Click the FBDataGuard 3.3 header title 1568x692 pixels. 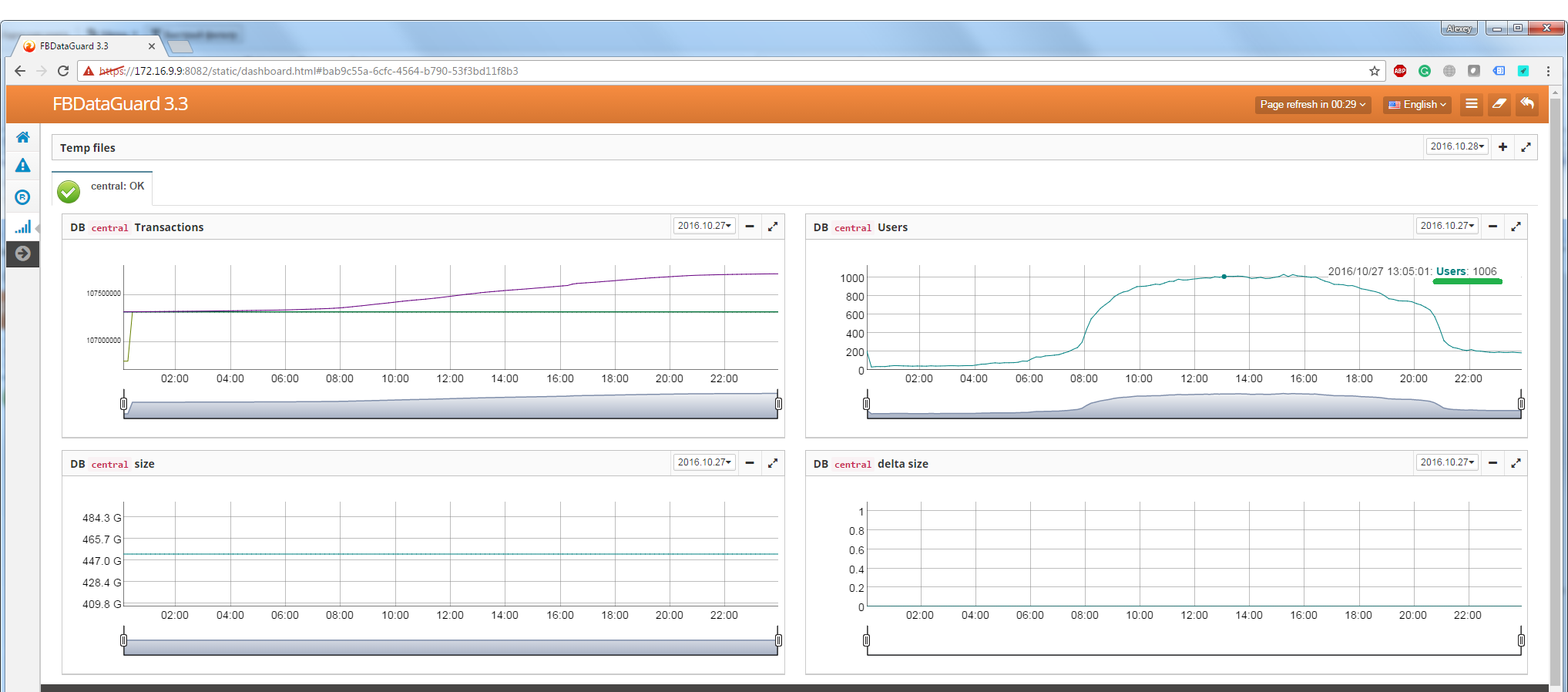pyautogui.click(x=120, y=104)
